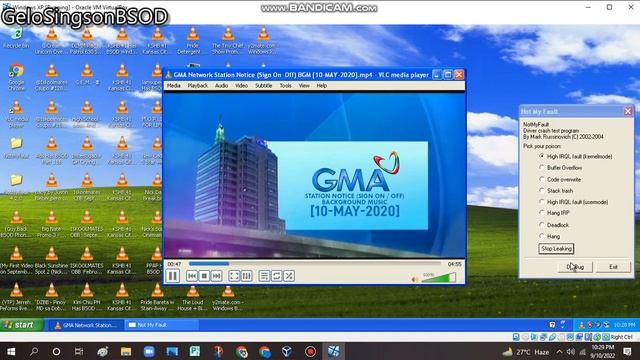Select the (YTP) Jerreh video file
The height and width of the screenshot is (360, 640).
(16, 297)
